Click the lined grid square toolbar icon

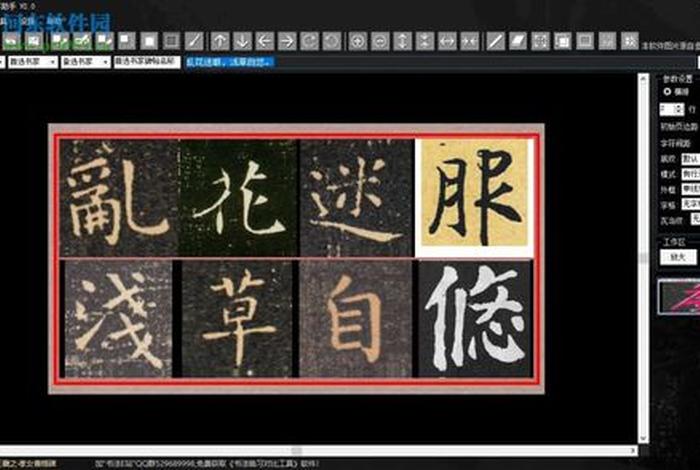[171, 42]
